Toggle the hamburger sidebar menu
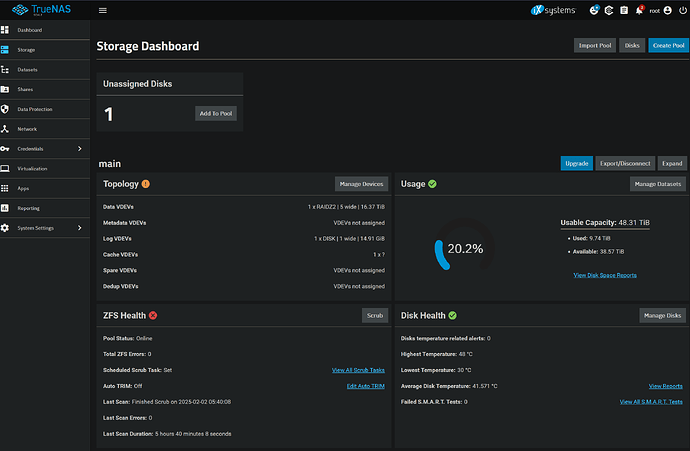This screenshot has height=451, width=690. pyautogui.click(x=103, y=11)
